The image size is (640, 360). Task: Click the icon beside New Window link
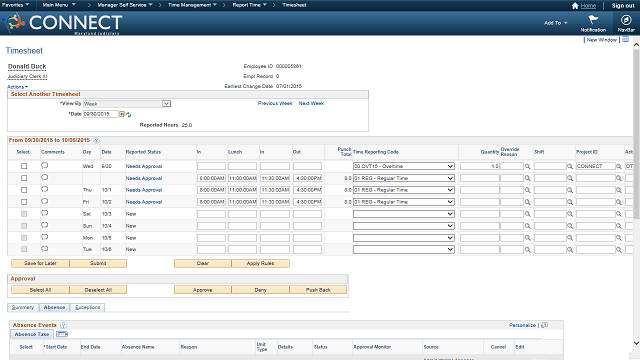tap(625, 40)
